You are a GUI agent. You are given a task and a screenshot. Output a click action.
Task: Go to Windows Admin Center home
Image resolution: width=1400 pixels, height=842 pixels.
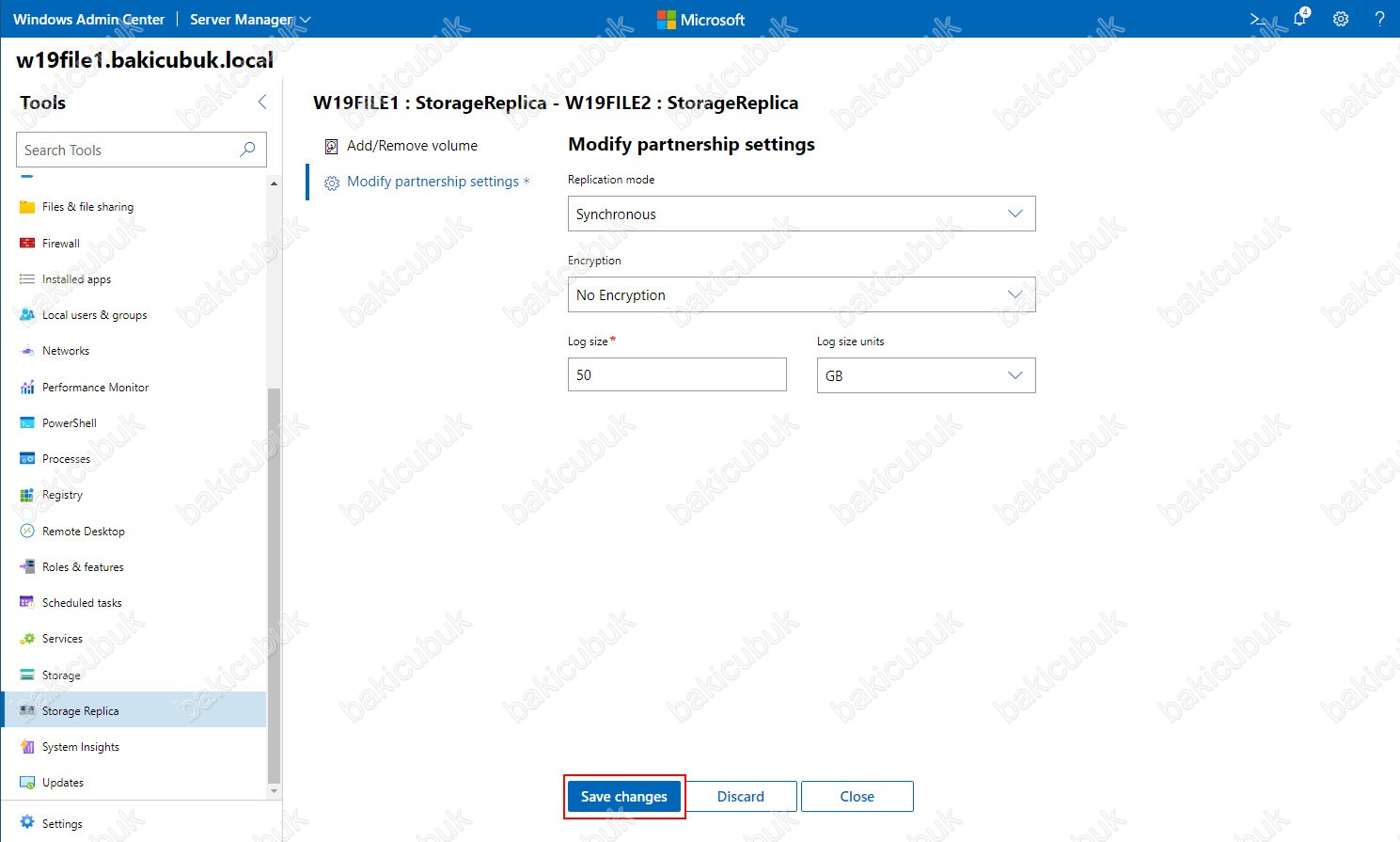[88, 19]
